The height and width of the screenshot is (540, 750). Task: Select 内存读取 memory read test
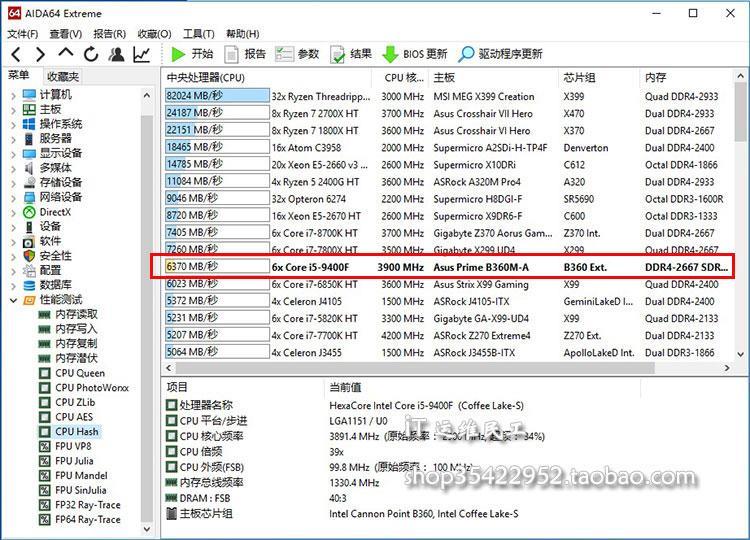pos(76,314)
